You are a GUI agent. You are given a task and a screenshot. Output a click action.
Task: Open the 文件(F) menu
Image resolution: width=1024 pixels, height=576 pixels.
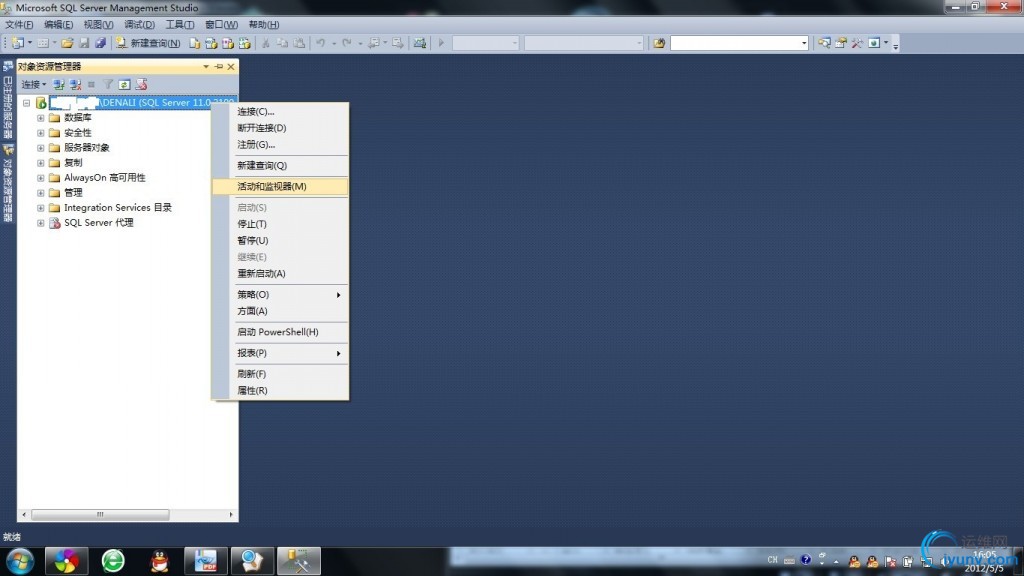pyautogui.click(x=20, y=25)
